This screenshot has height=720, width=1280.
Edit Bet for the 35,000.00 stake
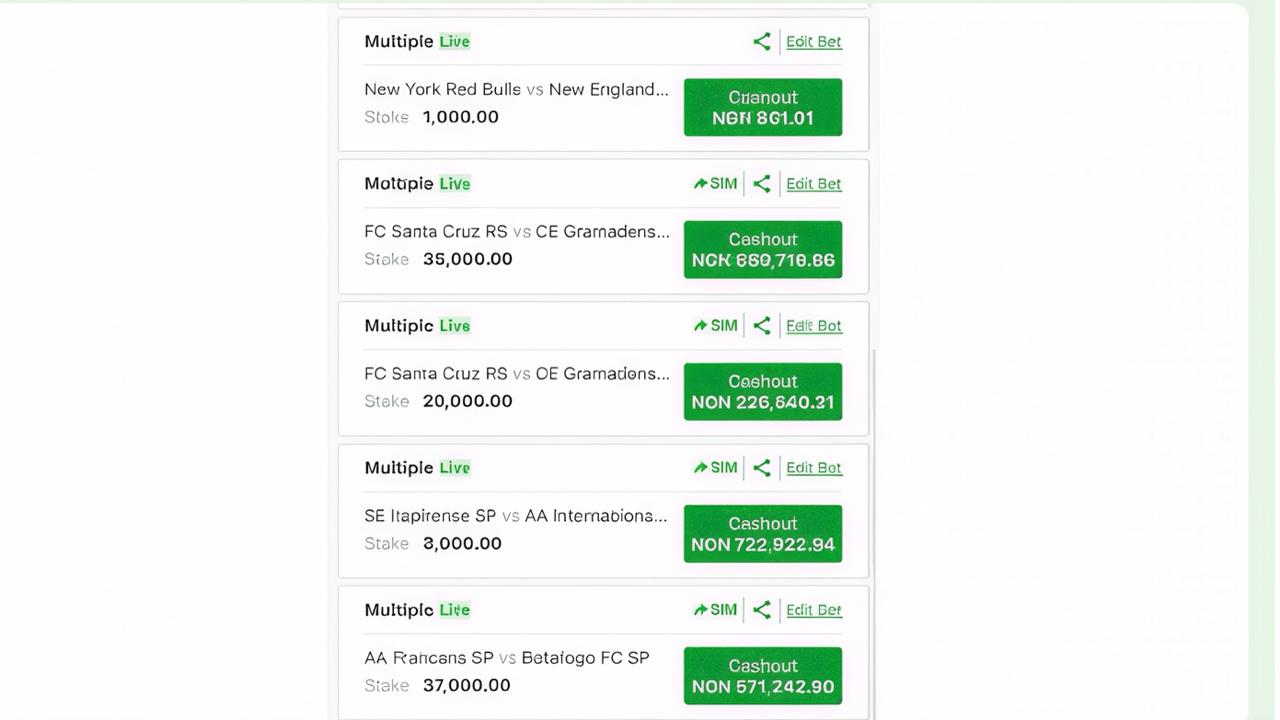(814, 183)
